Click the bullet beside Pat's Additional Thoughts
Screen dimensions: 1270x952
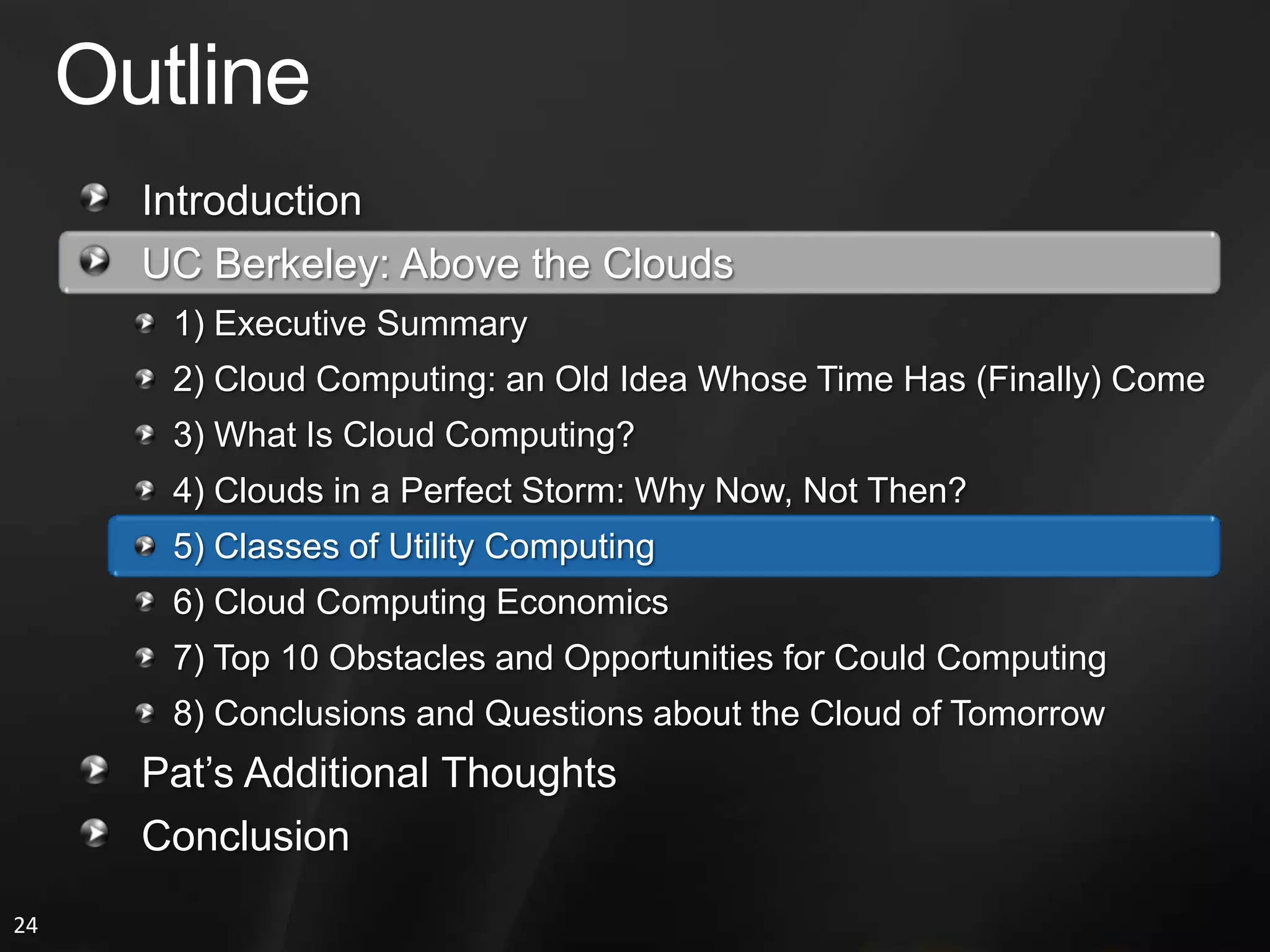(x=95, y=770)
